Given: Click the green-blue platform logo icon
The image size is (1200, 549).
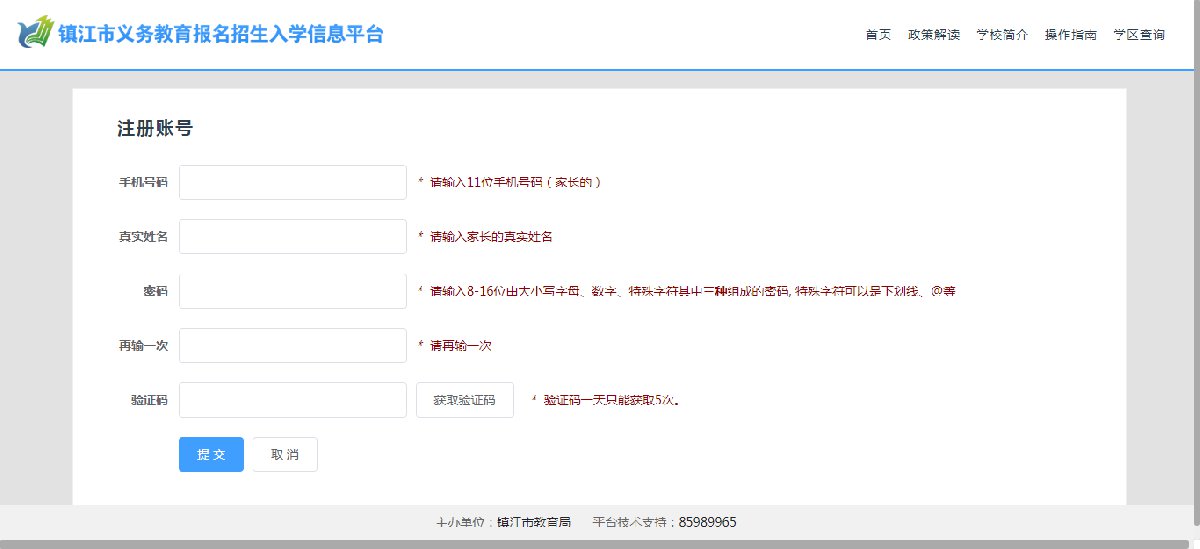Looking at the screenshot, I should pos(35,33).
